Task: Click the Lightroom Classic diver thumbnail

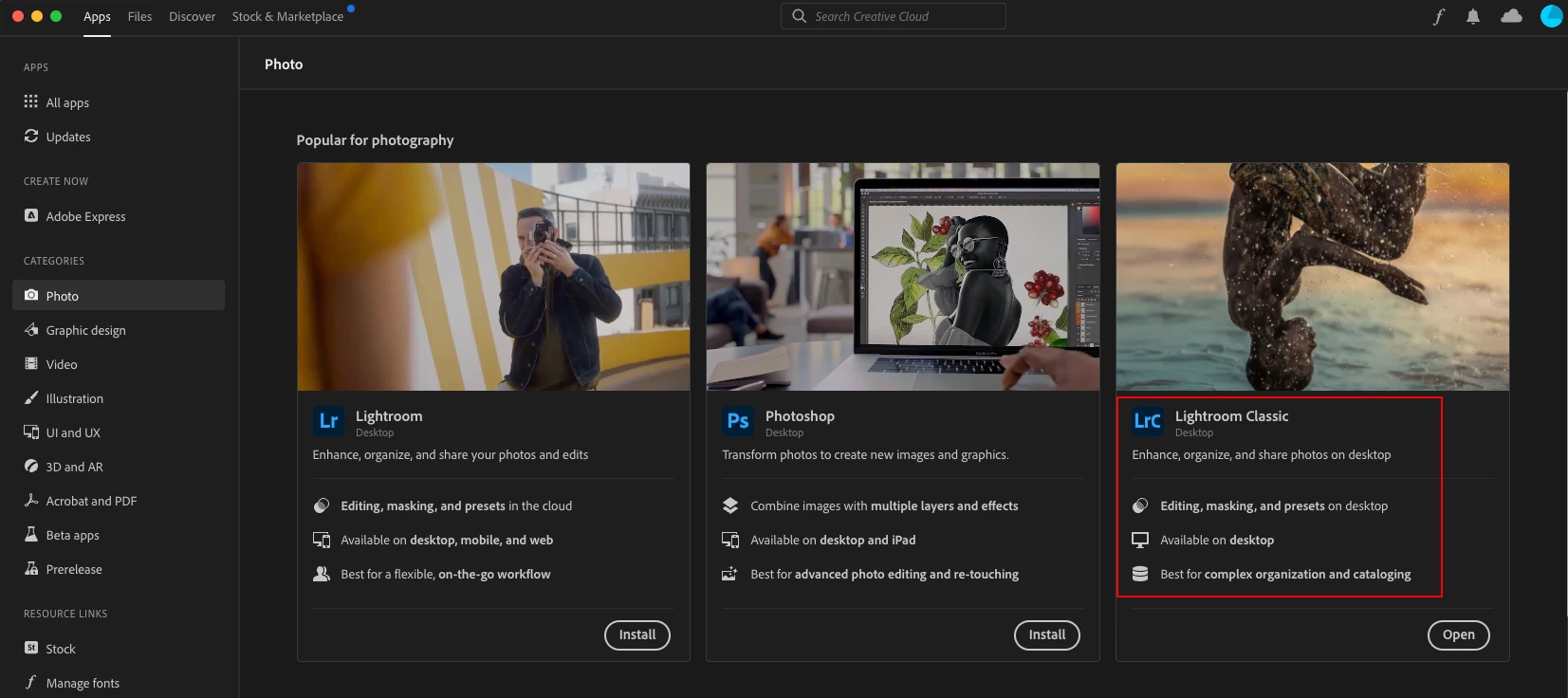Action: (1313, 276)
